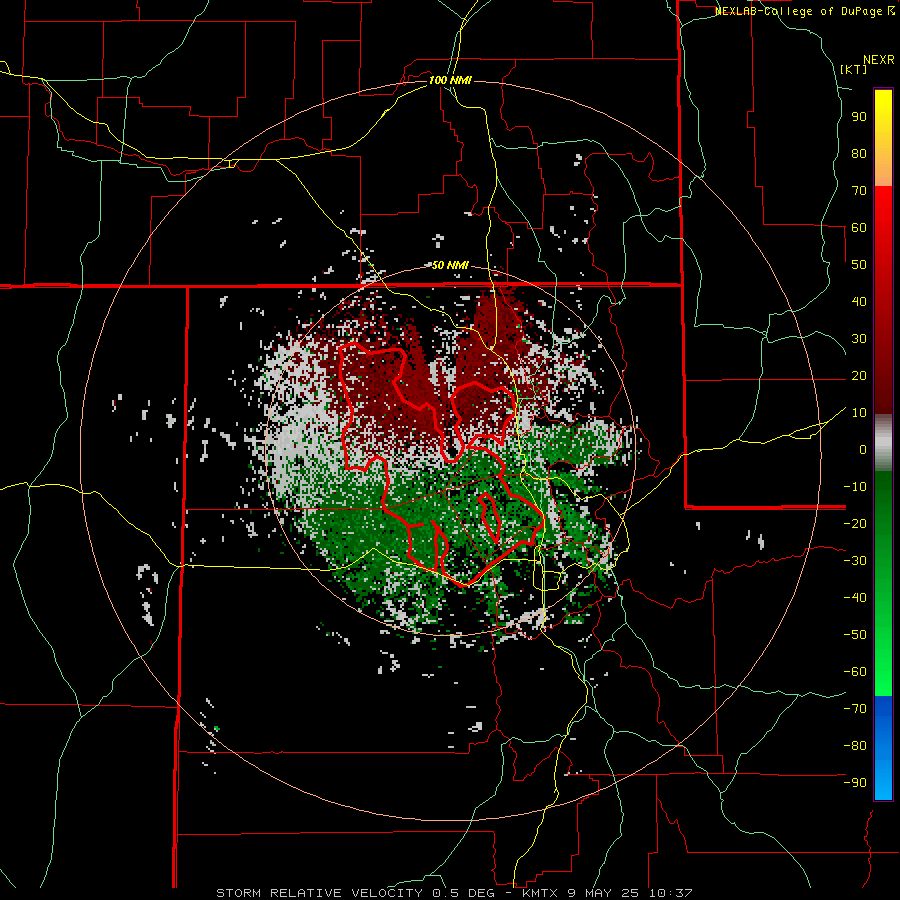
Task: Click the -10 scale value
Action: [x=855, y=487]
